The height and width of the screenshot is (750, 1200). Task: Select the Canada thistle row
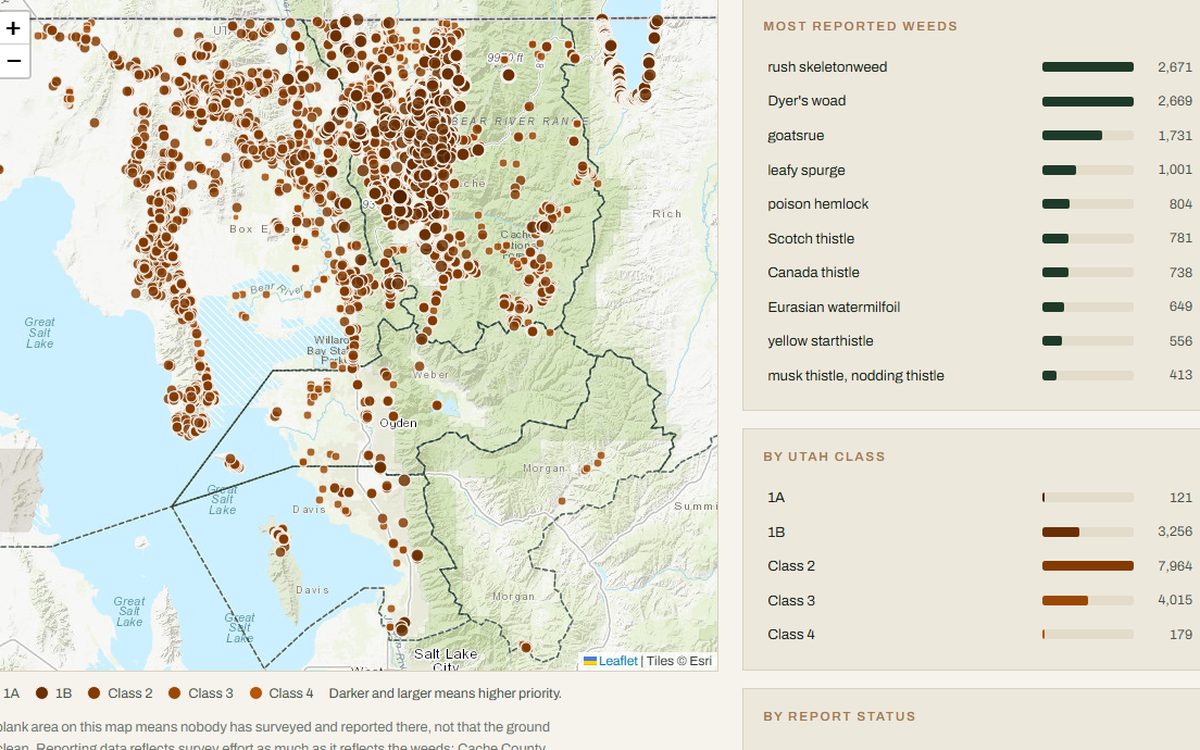click(x=979, y=272)
